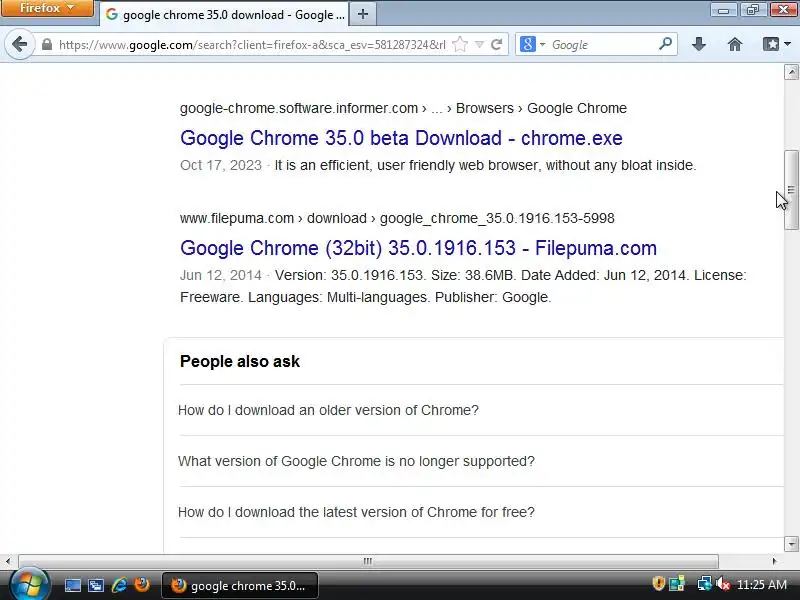Click People also ask heading

(240, 361)
